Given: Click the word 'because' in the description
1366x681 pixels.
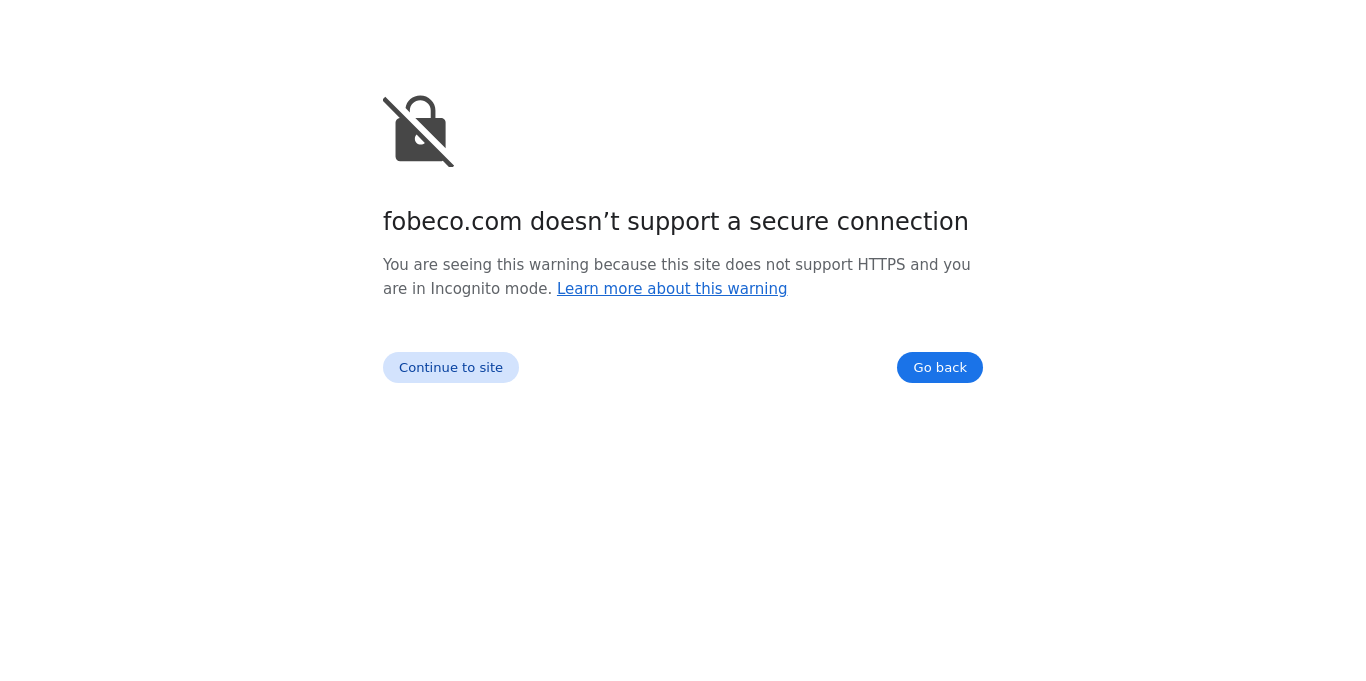Looking at the screenshot, I should click(624, 265).
